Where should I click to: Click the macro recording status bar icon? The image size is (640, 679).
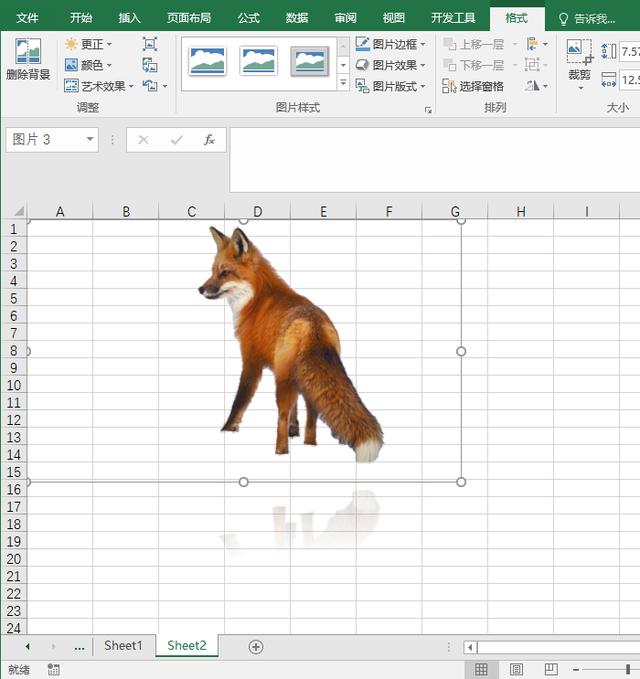pyautogui.click(x=54, y=669)
